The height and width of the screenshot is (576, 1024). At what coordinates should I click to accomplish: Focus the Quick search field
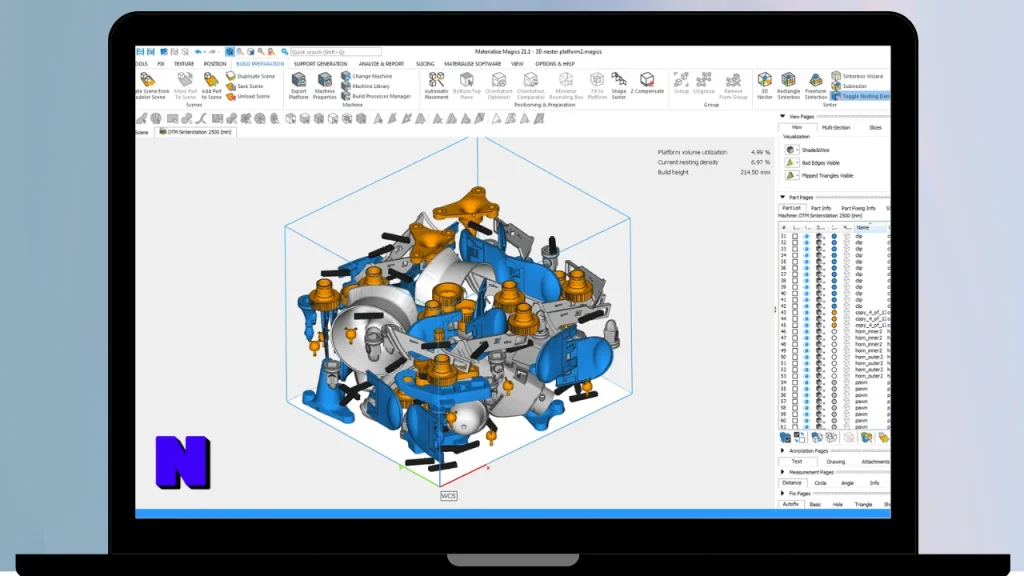[336, 52]
